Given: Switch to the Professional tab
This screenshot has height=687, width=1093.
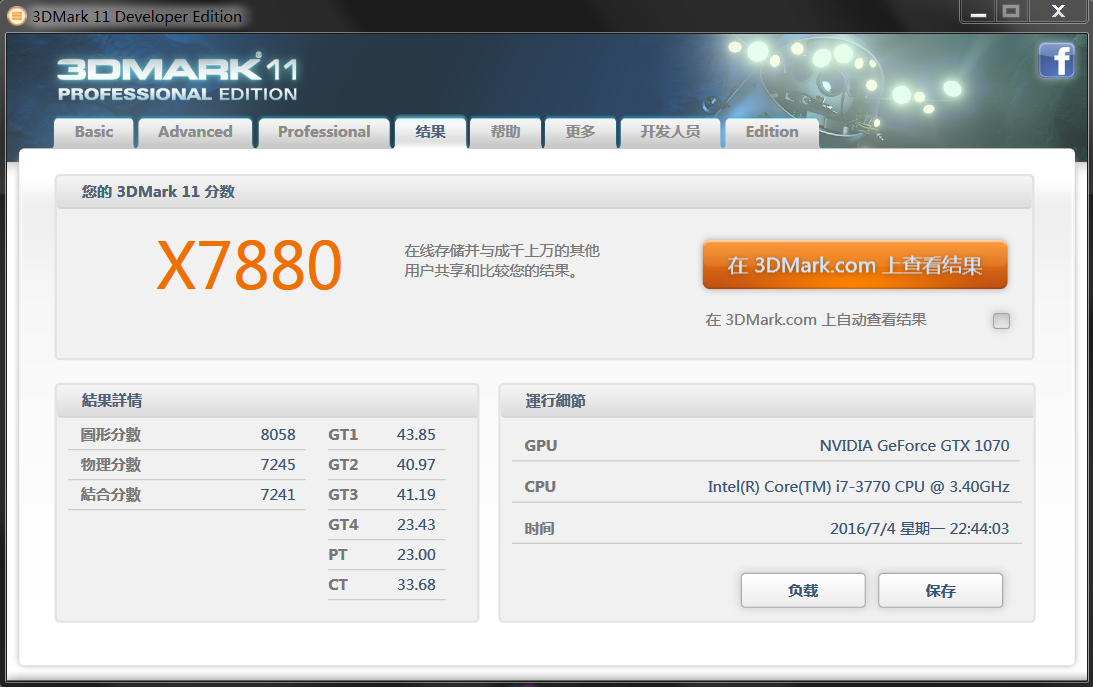Looking at the screenshot, I should pyautogui.click(x=323, y=132).
